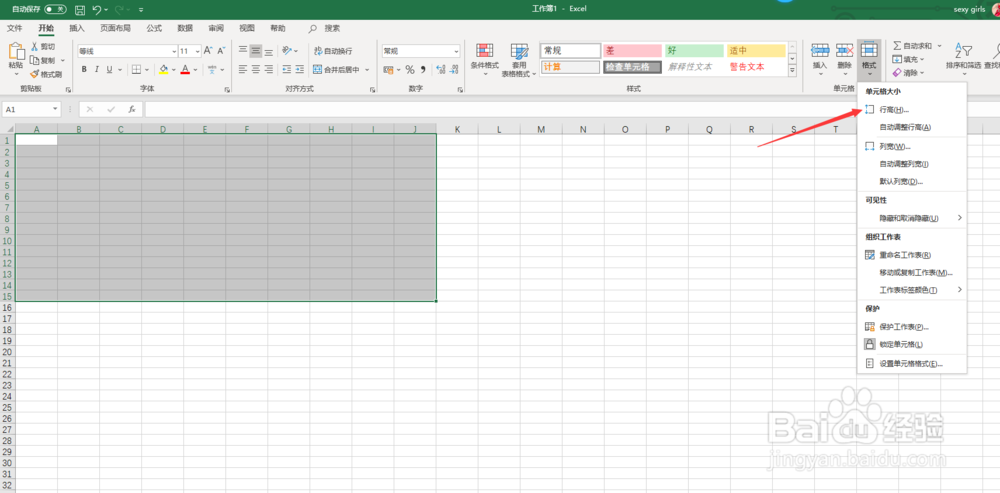This screenshot has height=493, width=1000.
Task: Click the Conditional Formatting (条件格式) icon
Action: [485, 51]
